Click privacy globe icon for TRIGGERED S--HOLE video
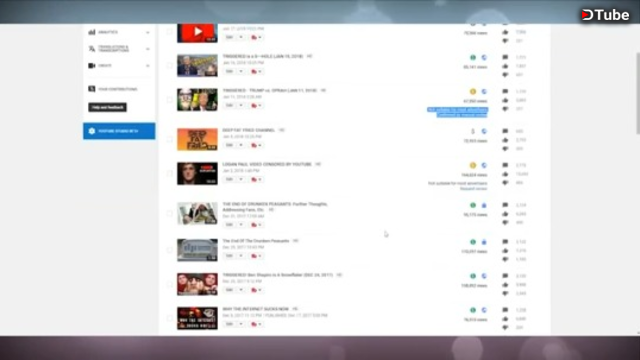The width and height of the screenshot is (640, 360). point(484,58)
